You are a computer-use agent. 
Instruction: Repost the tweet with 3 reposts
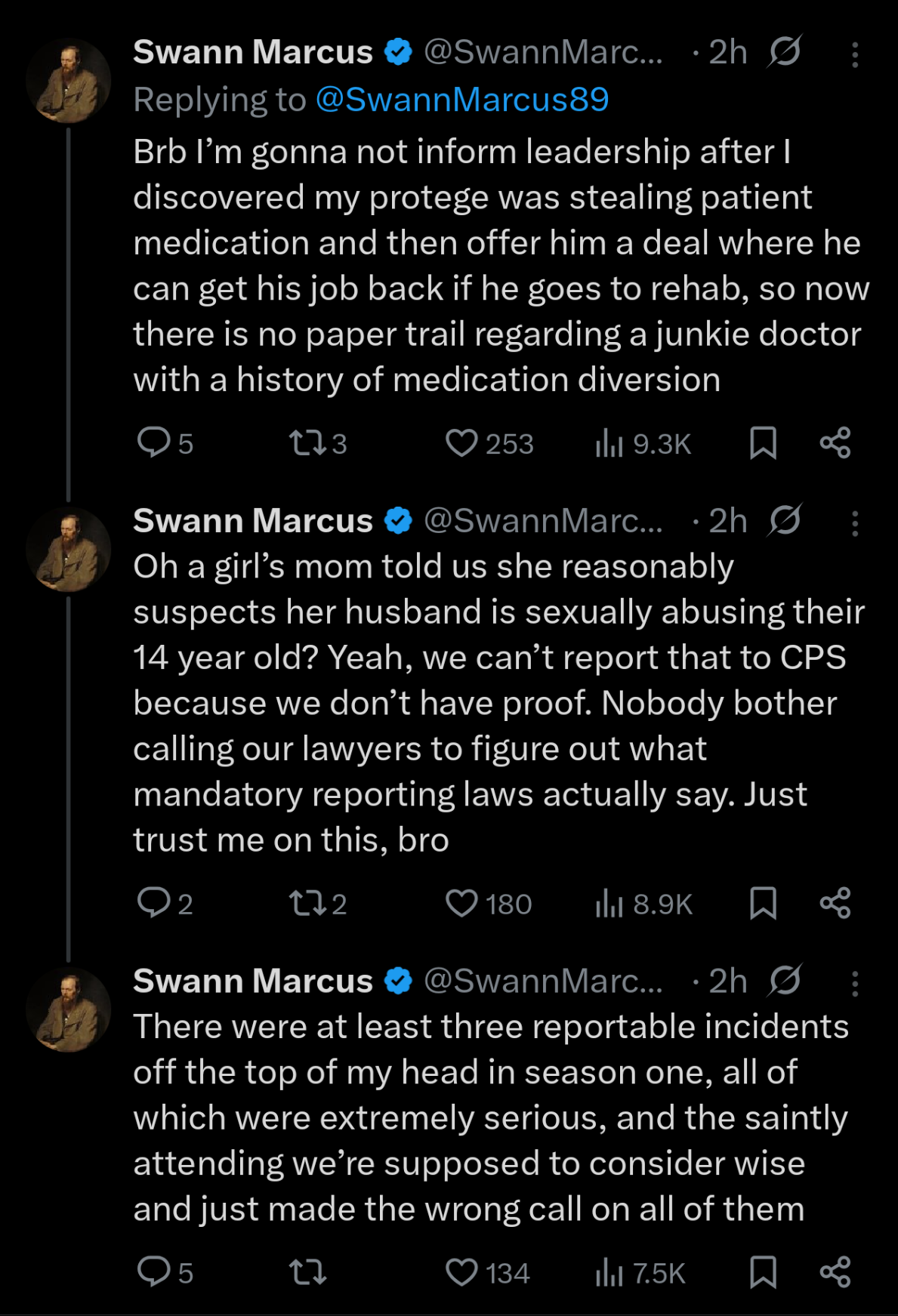pos(308,443)
